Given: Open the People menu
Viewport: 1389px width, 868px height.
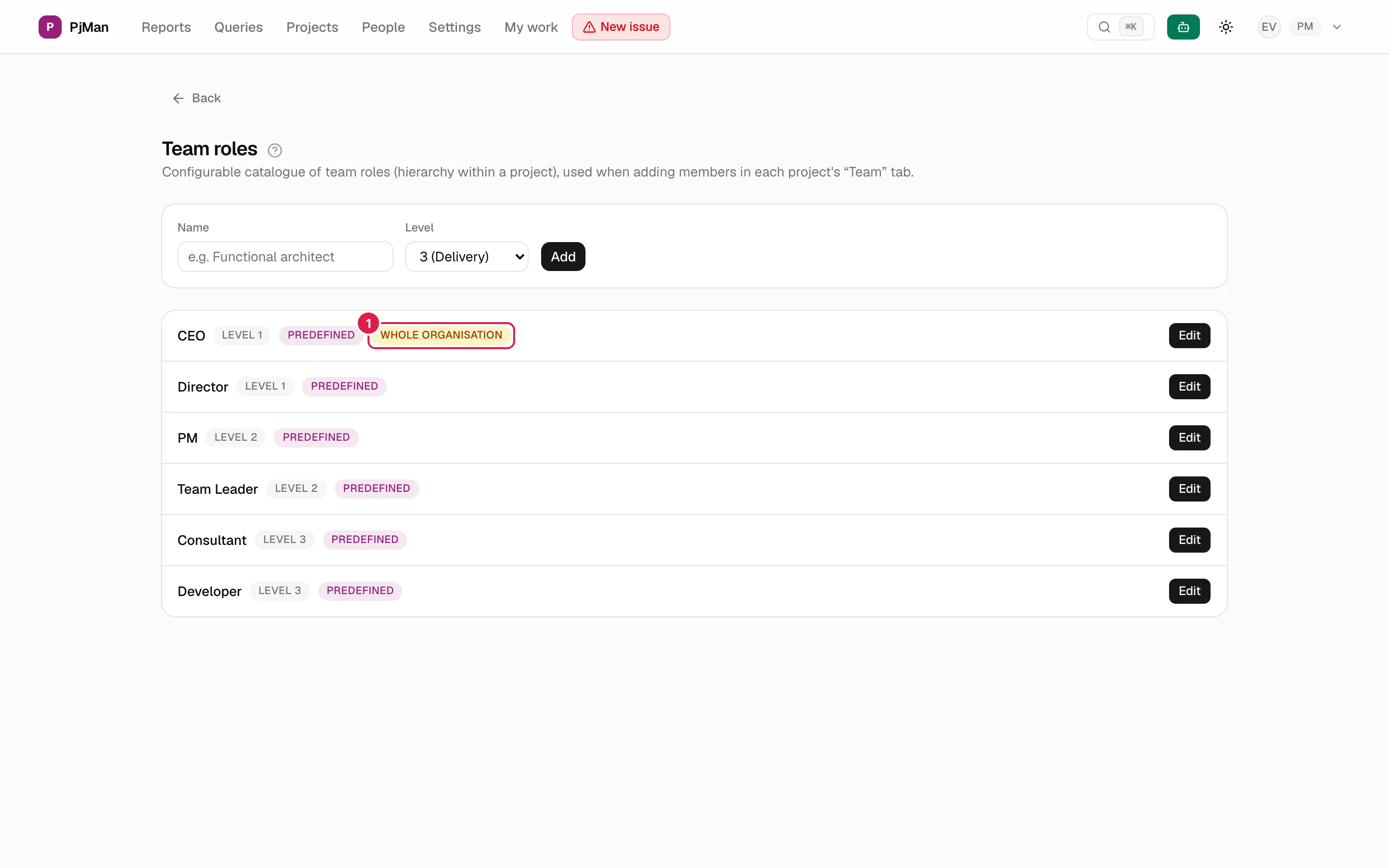Looking at the screenshot, I should tap(383, 27).
